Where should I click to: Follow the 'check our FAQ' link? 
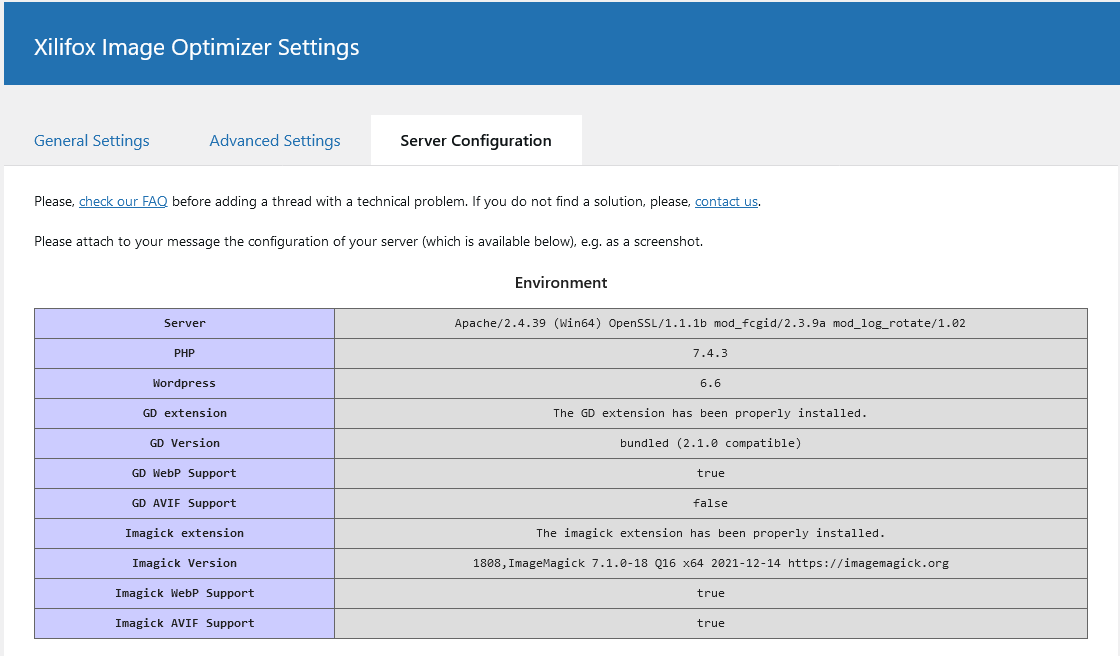point(123,202)
